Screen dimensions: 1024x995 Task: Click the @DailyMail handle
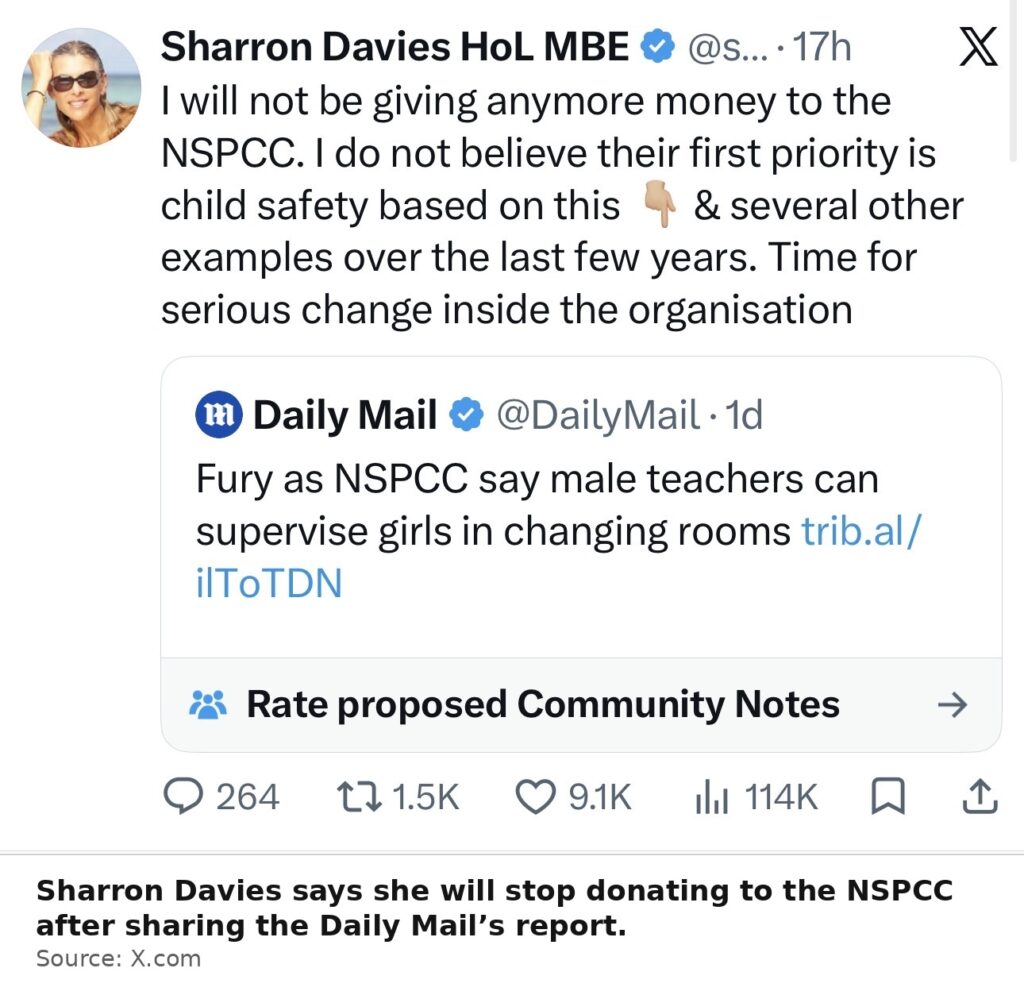coord(598,415)
